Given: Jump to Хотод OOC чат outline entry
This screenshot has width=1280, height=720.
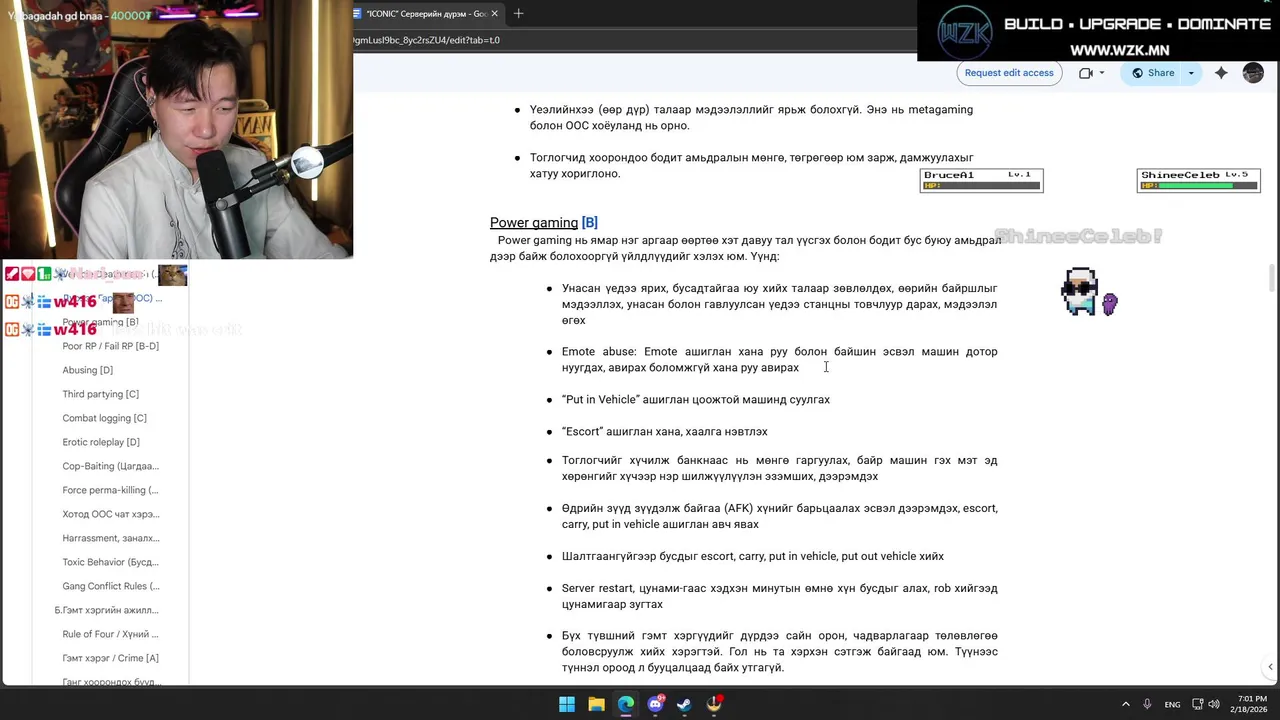Looking at the screenshot, I should pyautogui.click(x=110, y=514).
